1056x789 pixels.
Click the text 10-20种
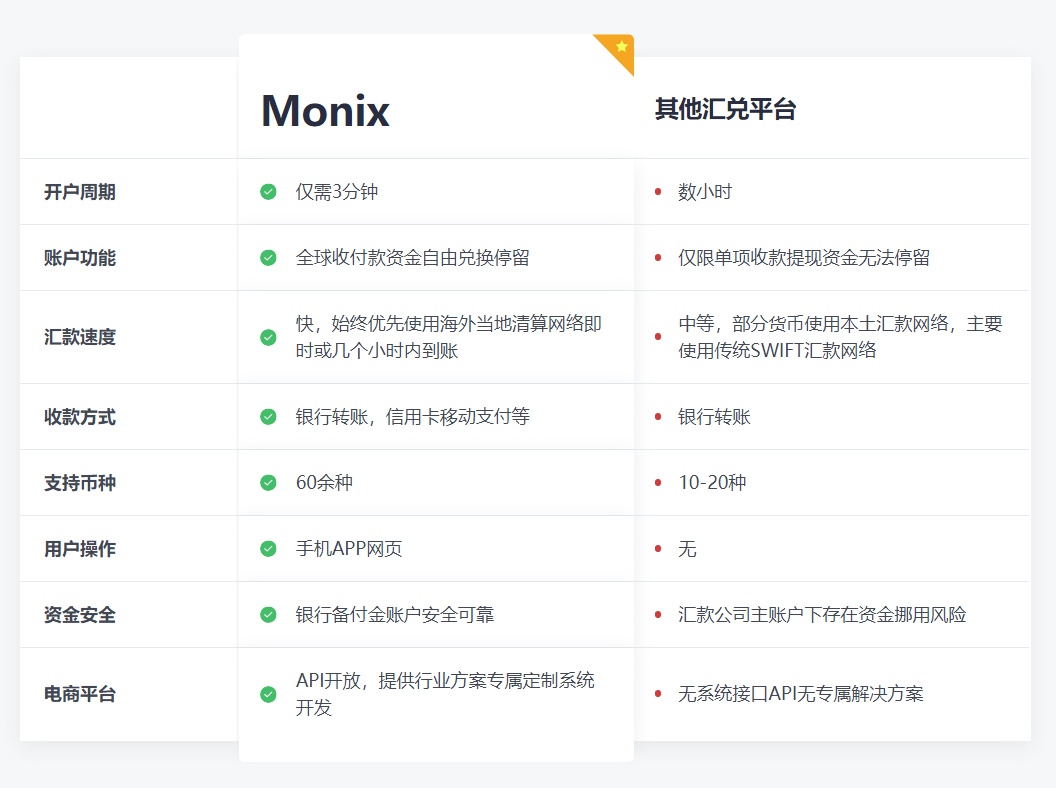(x=713, y=483)
